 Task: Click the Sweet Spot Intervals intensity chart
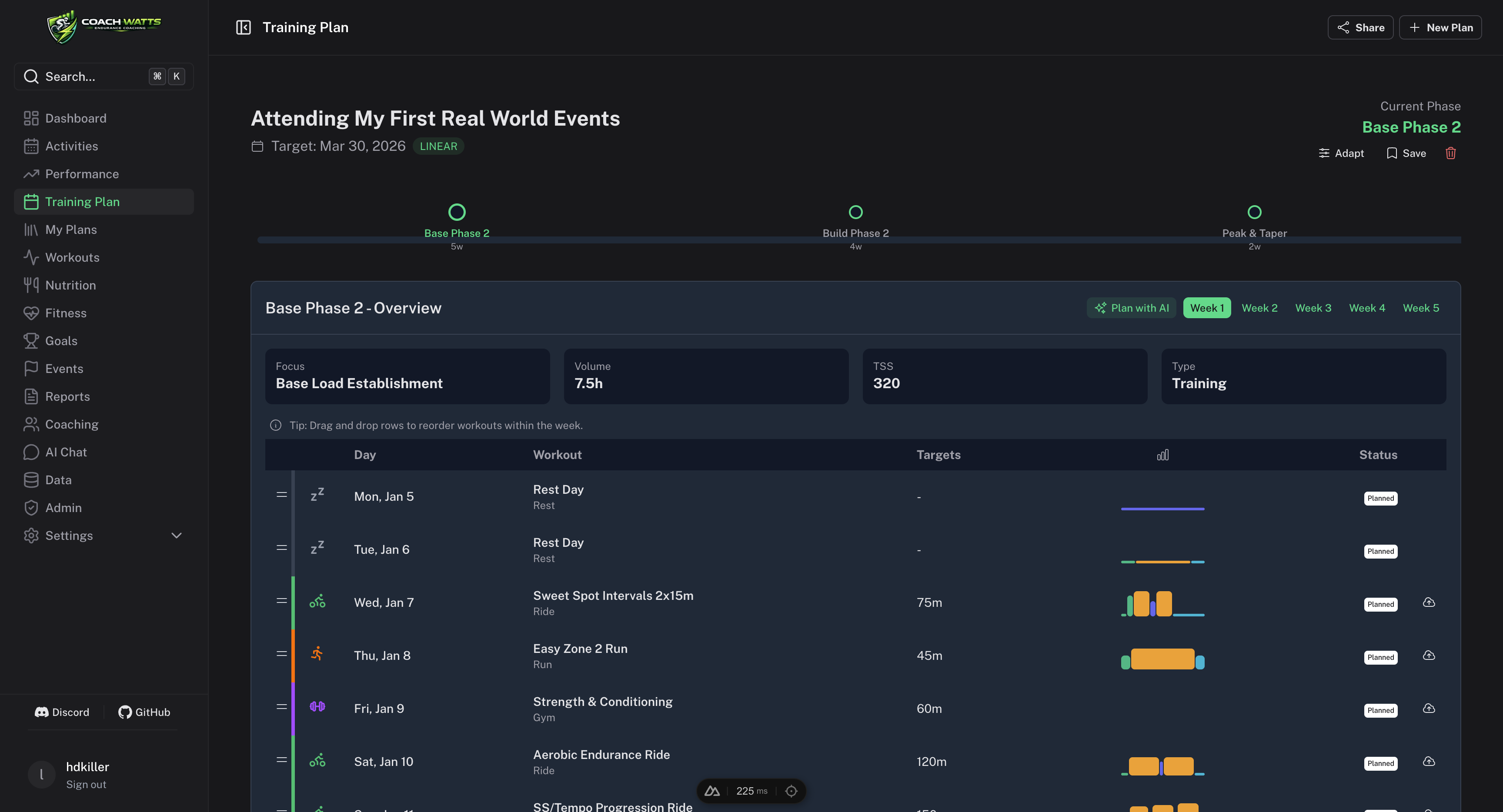point(1163,603)
